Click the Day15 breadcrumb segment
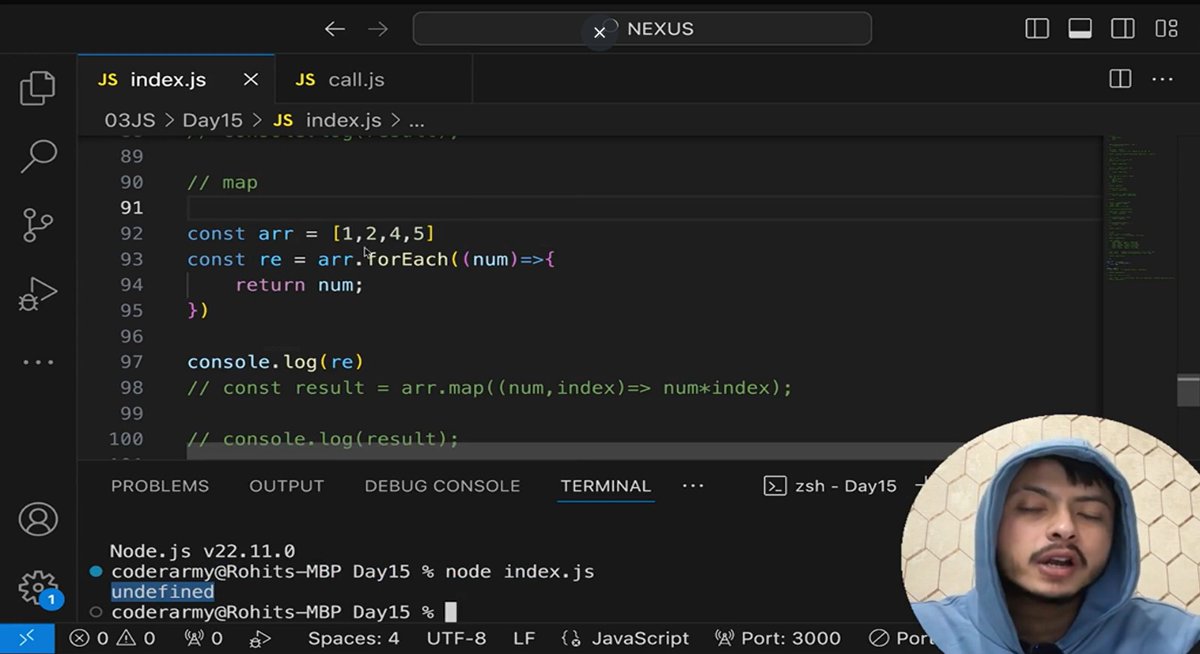This screenshot has width=1200, height=654. coord(213,120)
